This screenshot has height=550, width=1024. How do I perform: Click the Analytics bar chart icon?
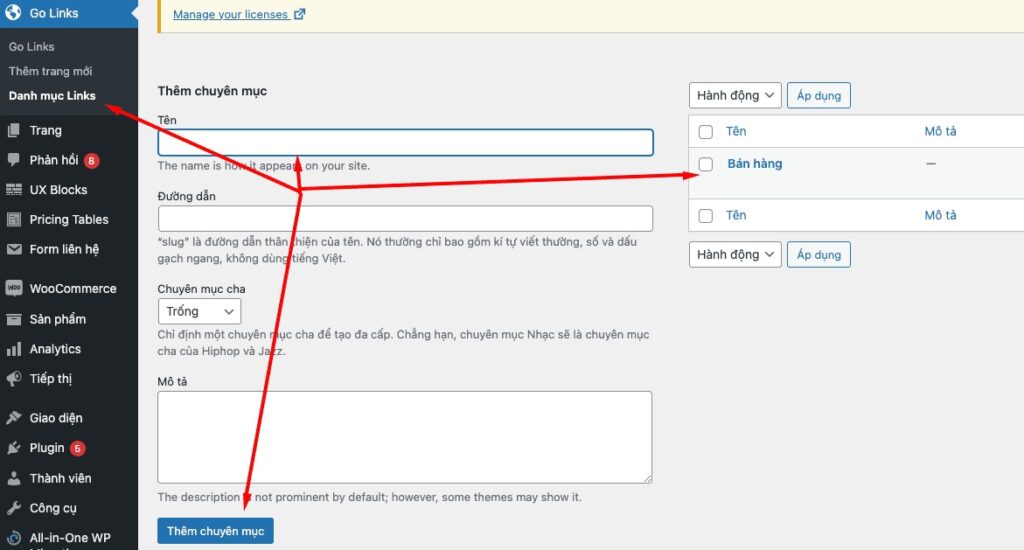(x=14, y=349)
